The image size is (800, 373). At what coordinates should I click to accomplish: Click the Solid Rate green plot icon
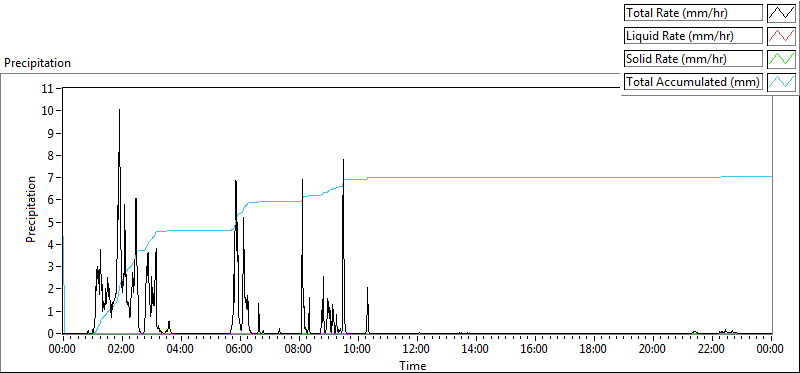[781, 59]
